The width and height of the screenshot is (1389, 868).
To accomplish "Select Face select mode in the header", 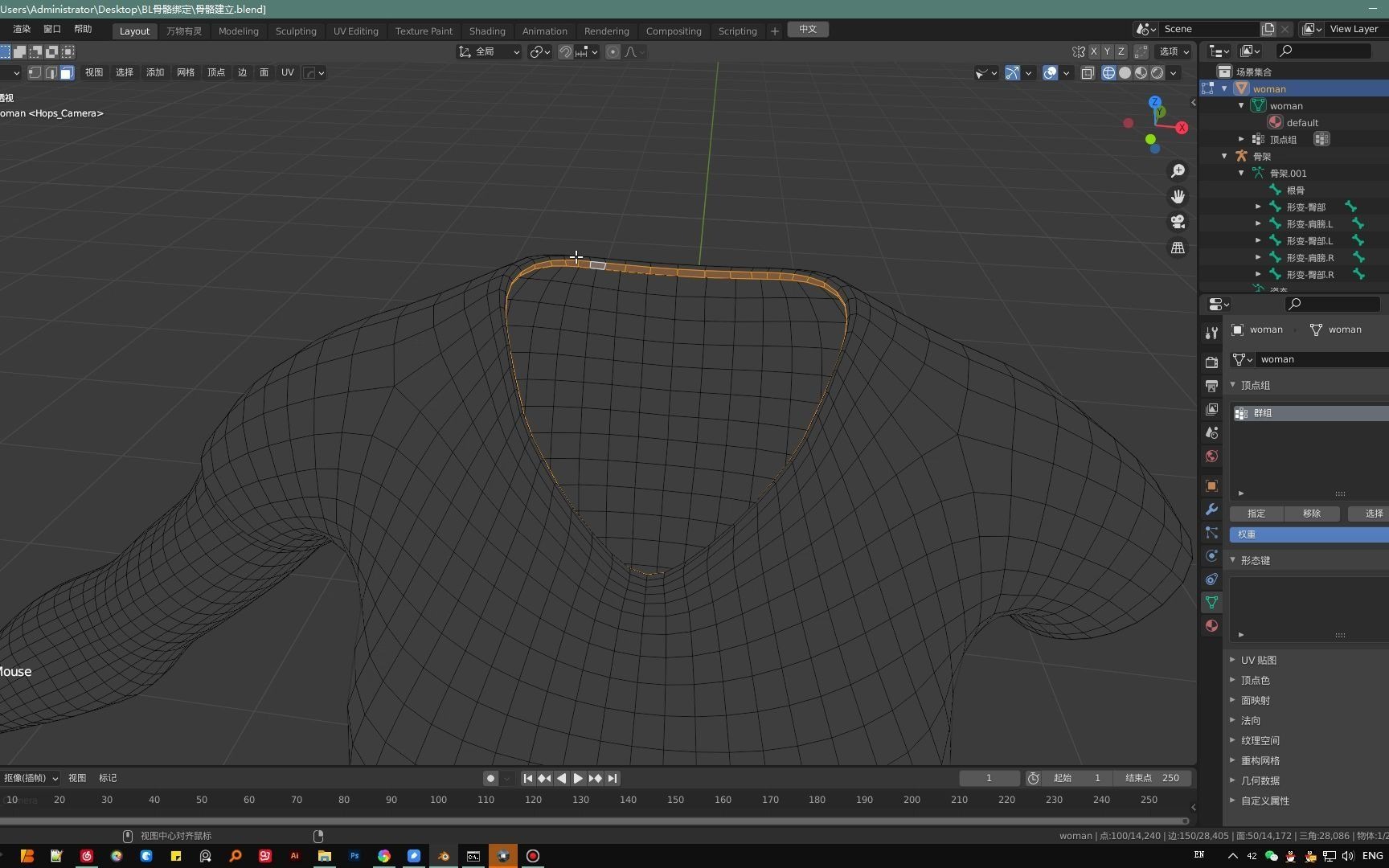I will (x=67, y=72).
